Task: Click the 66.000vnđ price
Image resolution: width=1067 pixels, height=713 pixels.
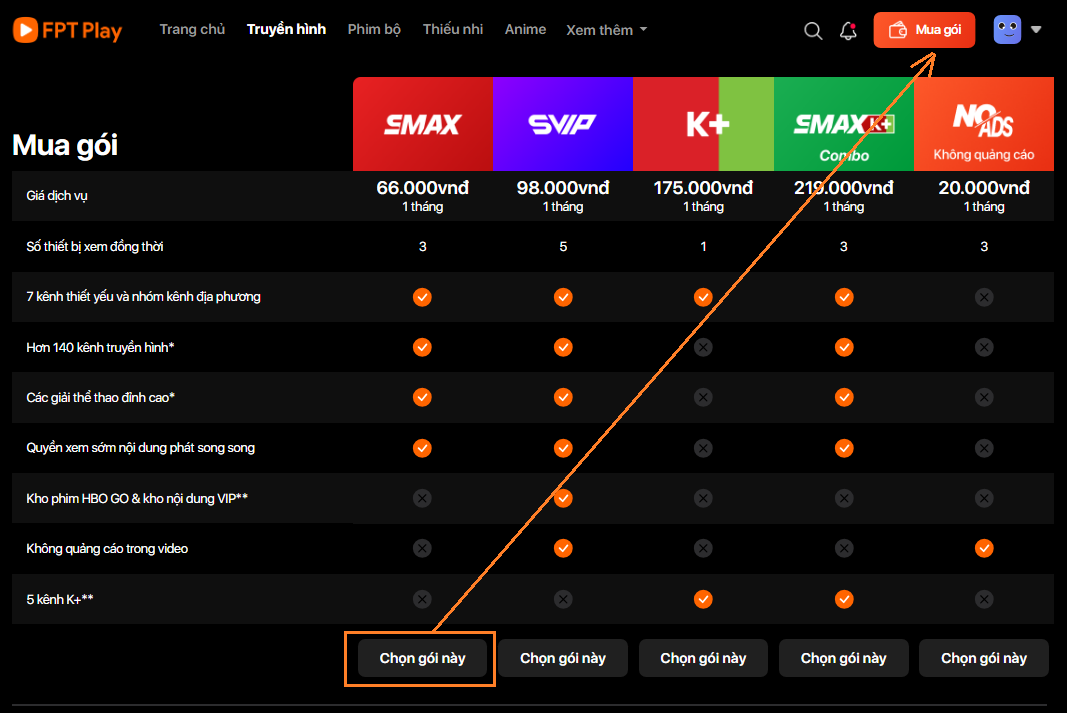Action: (x=423, y=188)
